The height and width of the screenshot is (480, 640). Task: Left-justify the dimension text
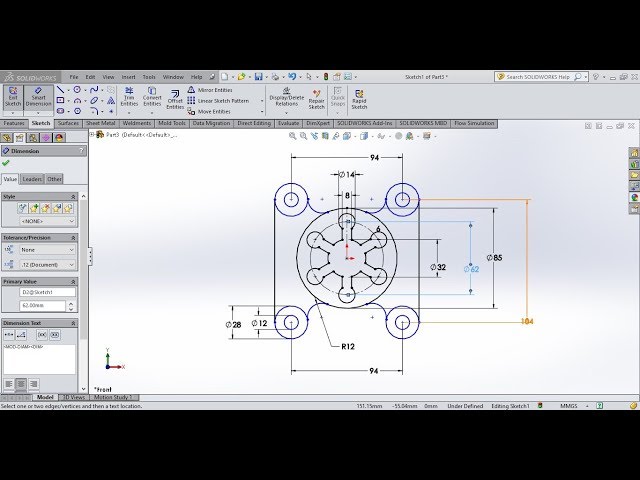coord(9,384)
